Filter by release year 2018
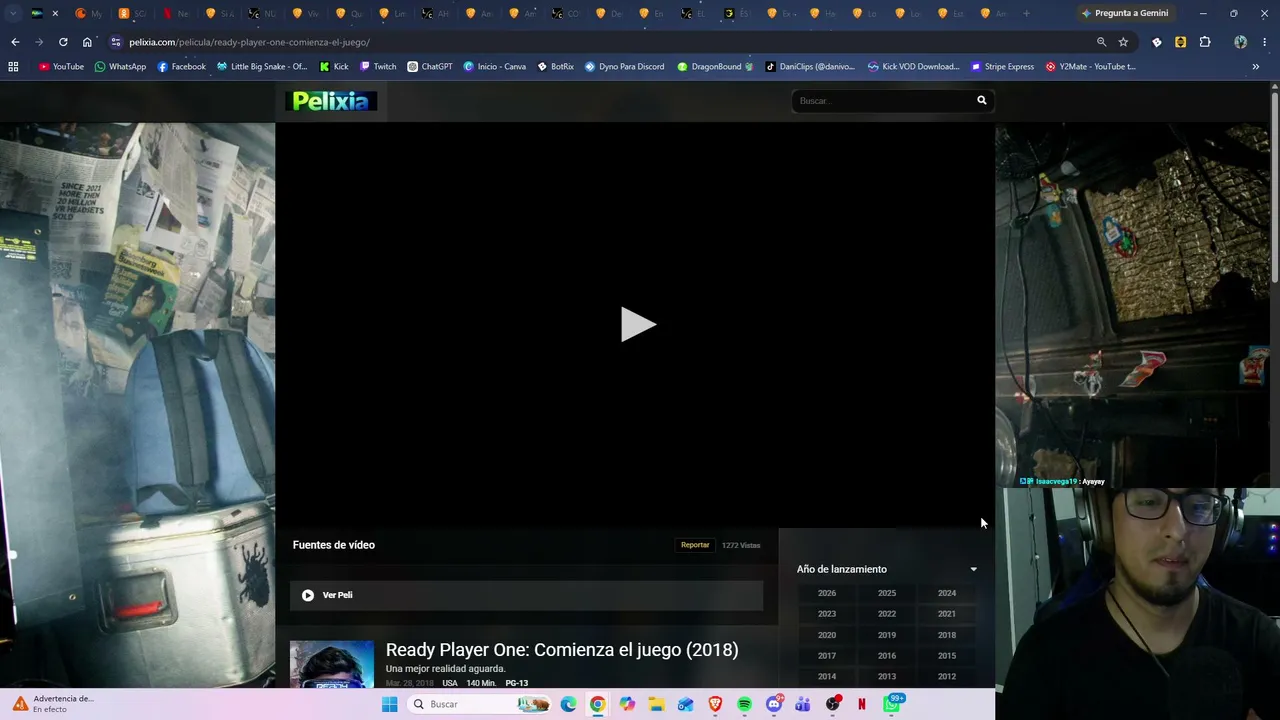Screen dimensions: 1280x720 pos(947,635)
